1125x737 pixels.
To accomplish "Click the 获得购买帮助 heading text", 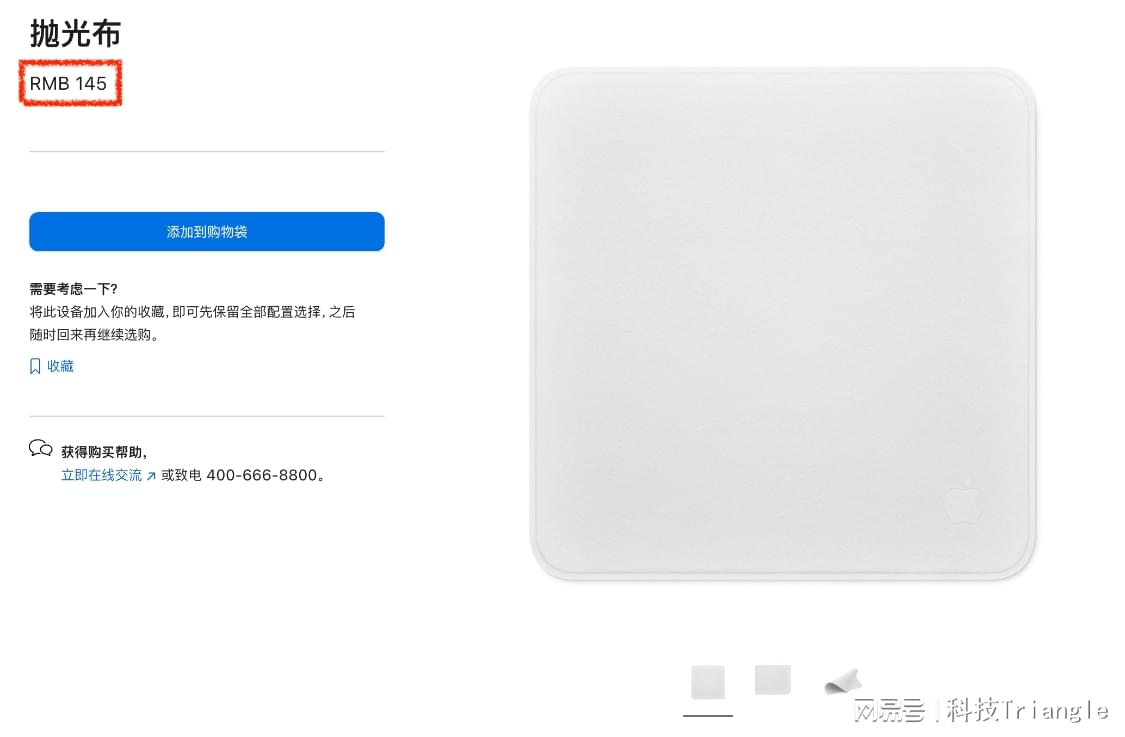I will 104,452.
